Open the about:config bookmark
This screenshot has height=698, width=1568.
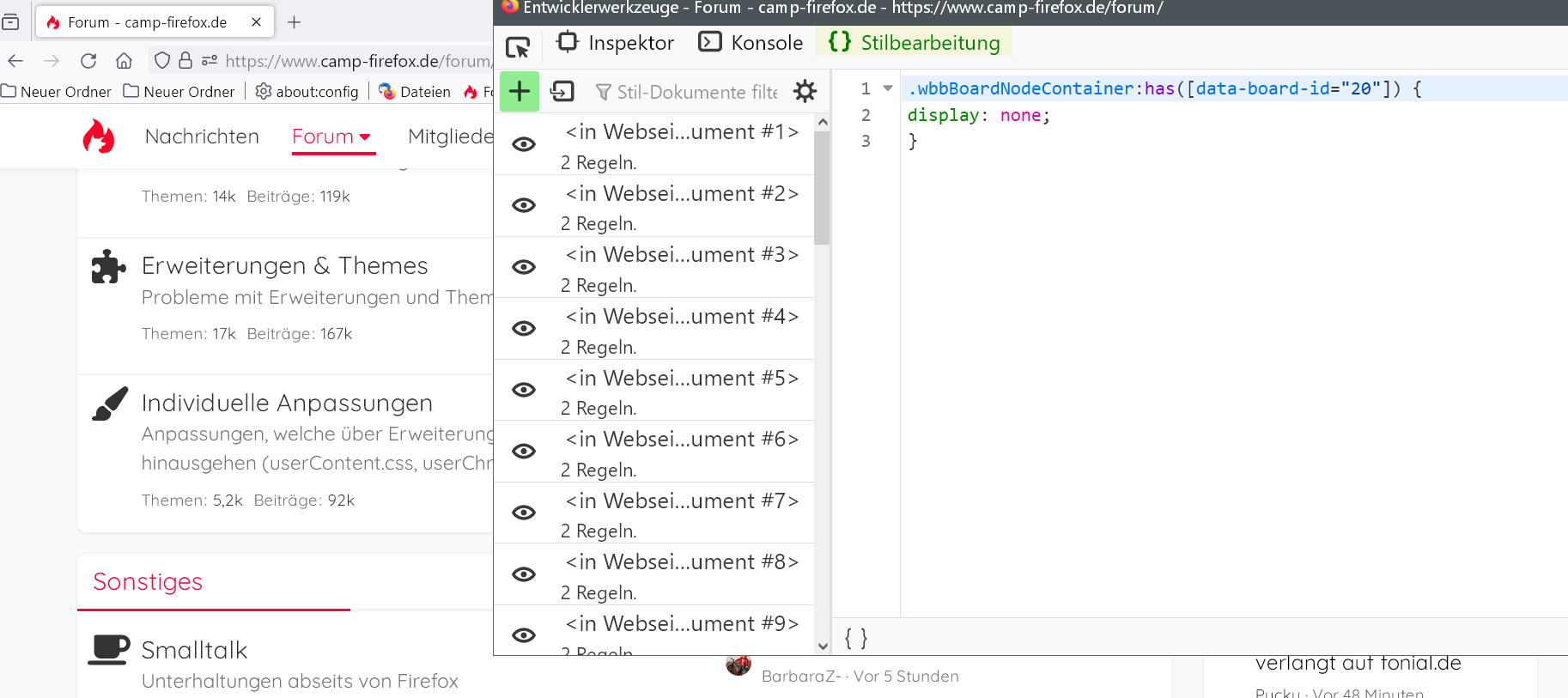(307, 92)
